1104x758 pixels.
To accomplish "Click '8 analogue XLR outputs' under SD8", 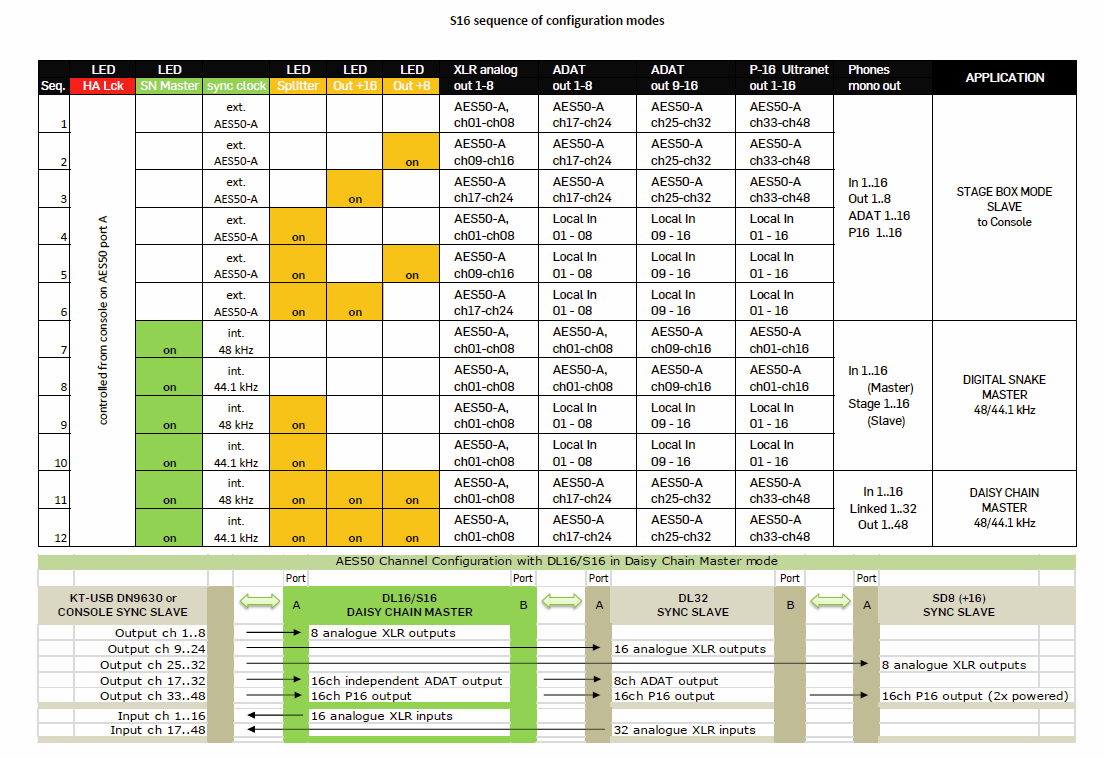I will coord(954,665).
